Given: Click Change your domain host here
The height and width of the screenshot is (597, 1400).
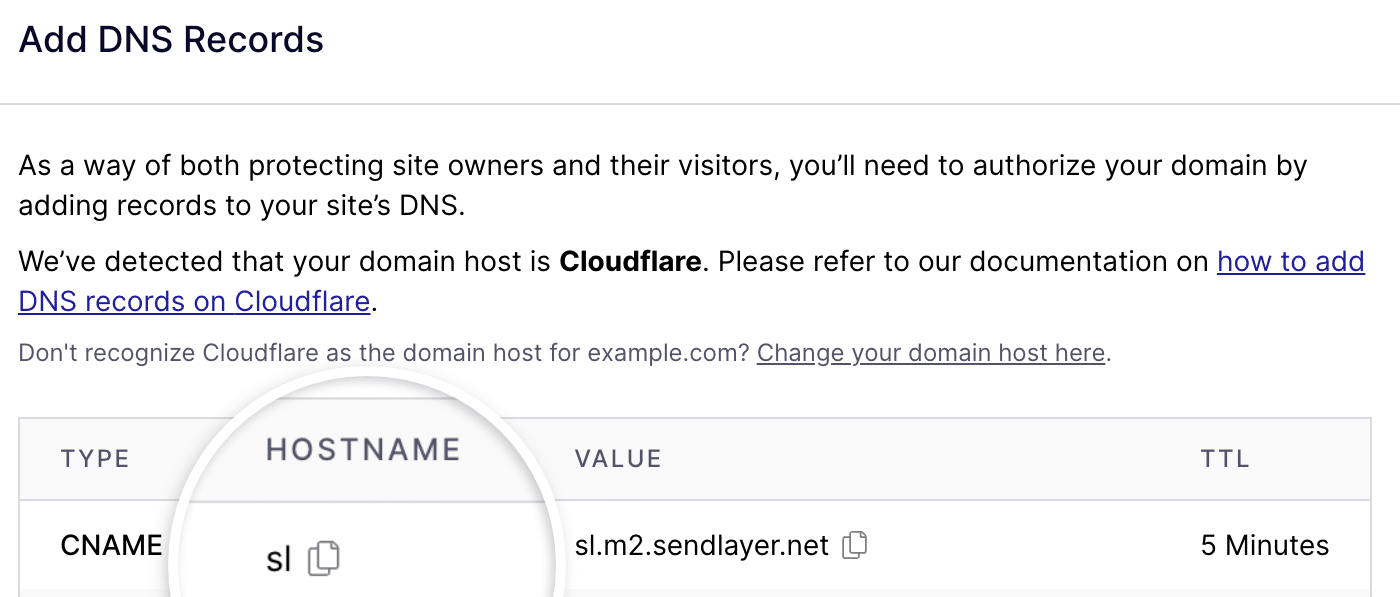Looking at the screenshot, I should tap(930, 353).
